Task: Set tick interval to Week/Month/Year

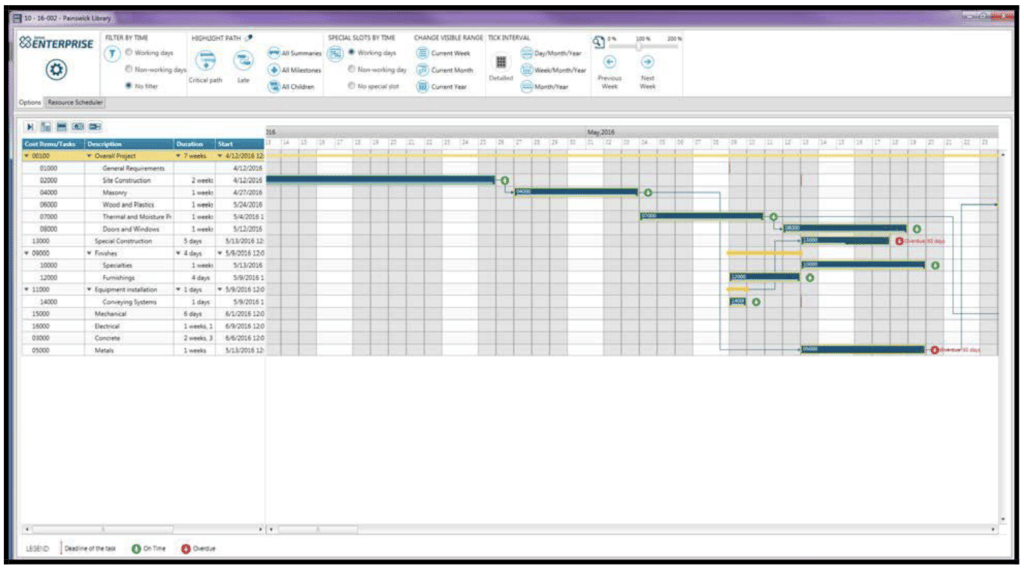Action: (553, 70)
